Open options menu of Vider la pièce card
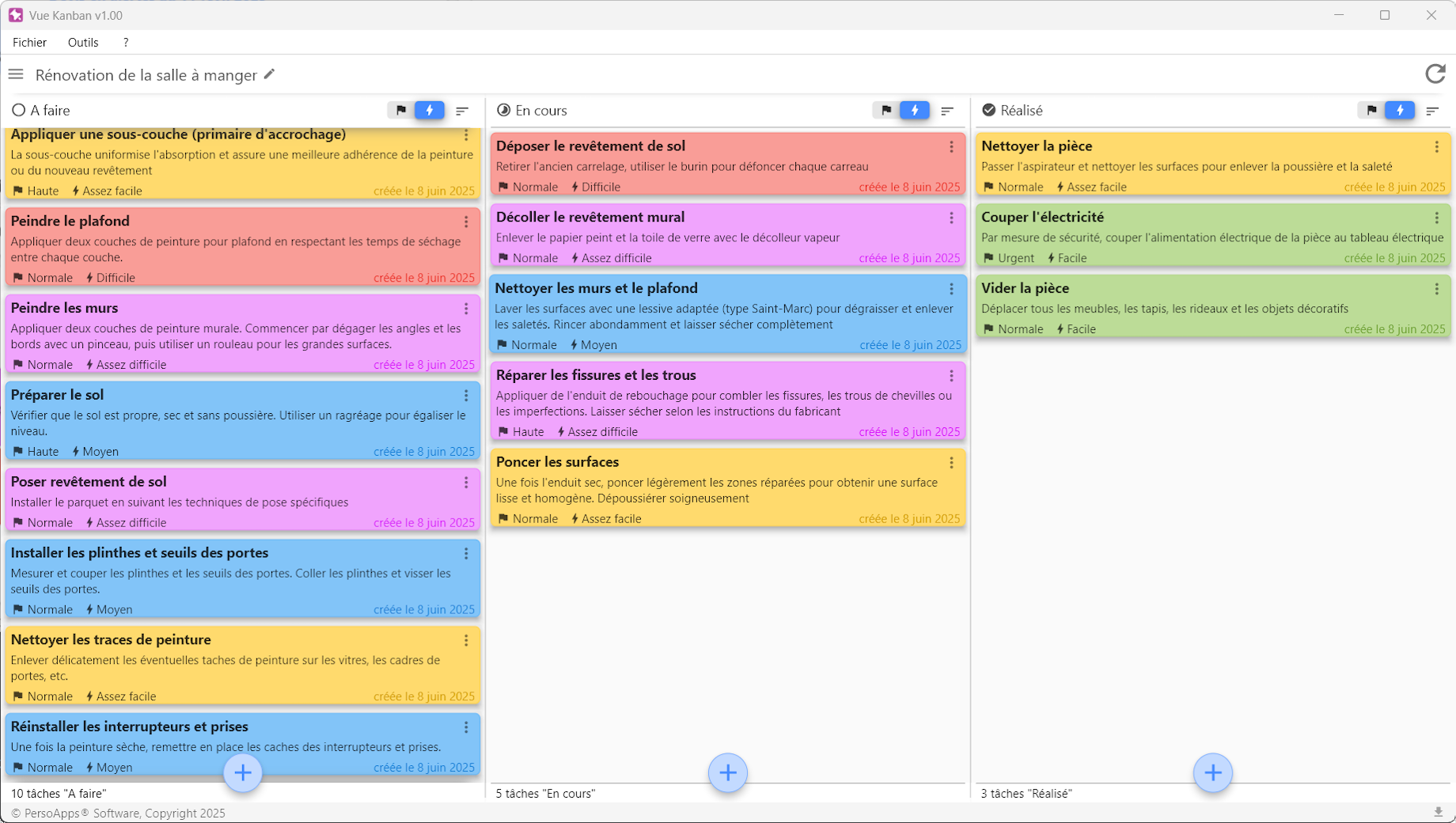This screenshot has width=1456, height=823. point(1436,290)
